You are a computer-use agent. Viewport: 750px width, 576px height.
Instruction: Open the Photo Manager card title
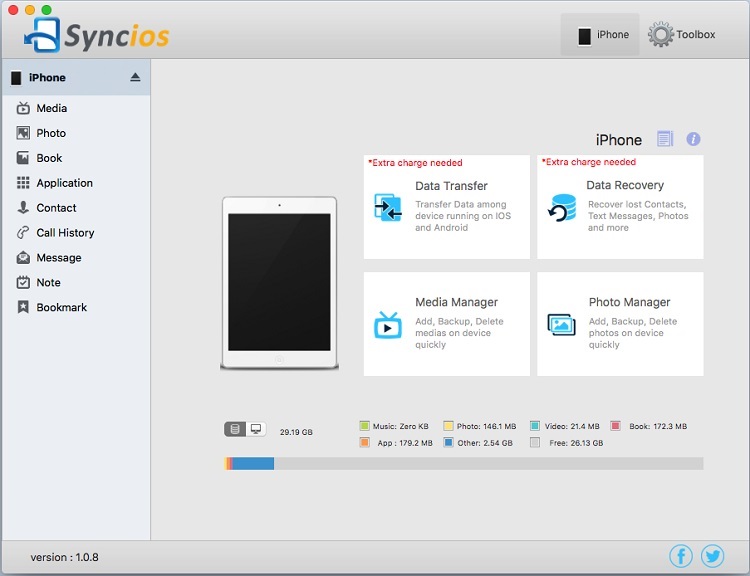pyautogui.click(x=629, y=302)
